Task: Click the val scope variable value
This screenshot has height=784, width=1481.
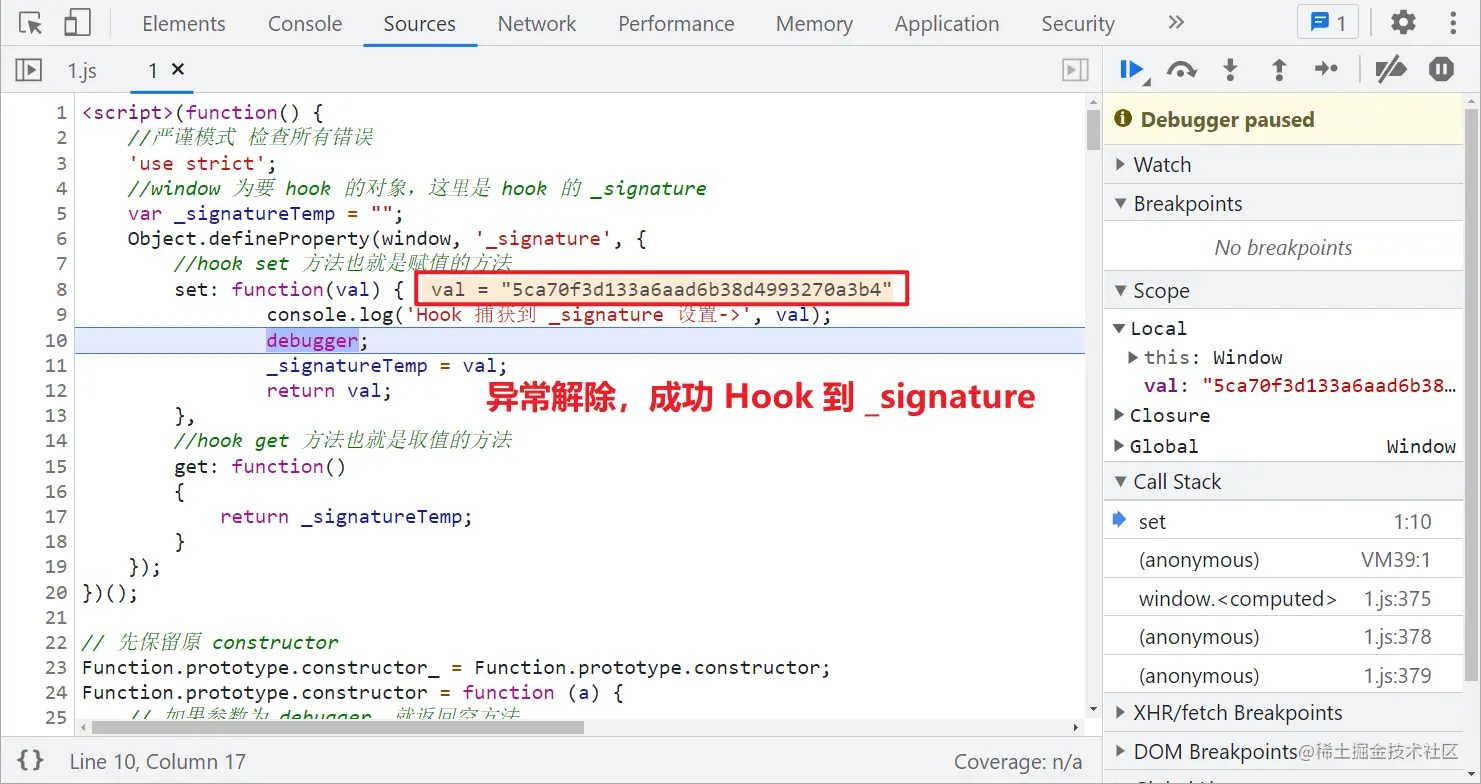Action: pos(1329,386)
